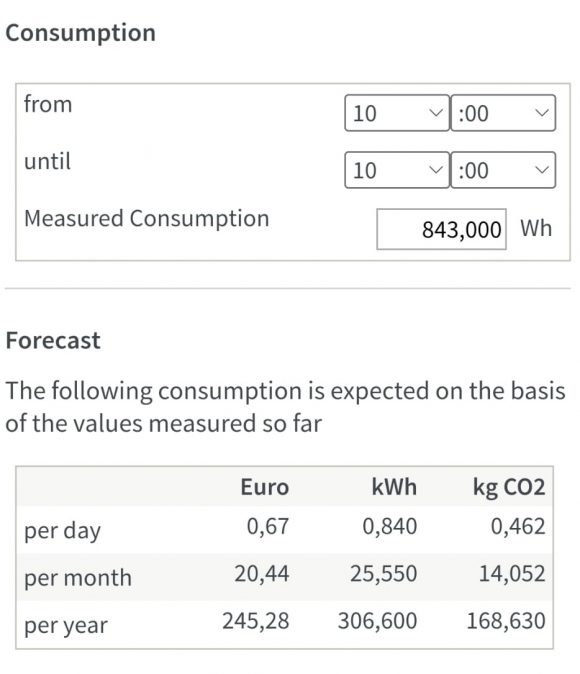Screen dimensions: 580x674
Task: Click the chevron arrow of 'from' minutes selector
Action: pyautogui.click(x=542, y=113)
